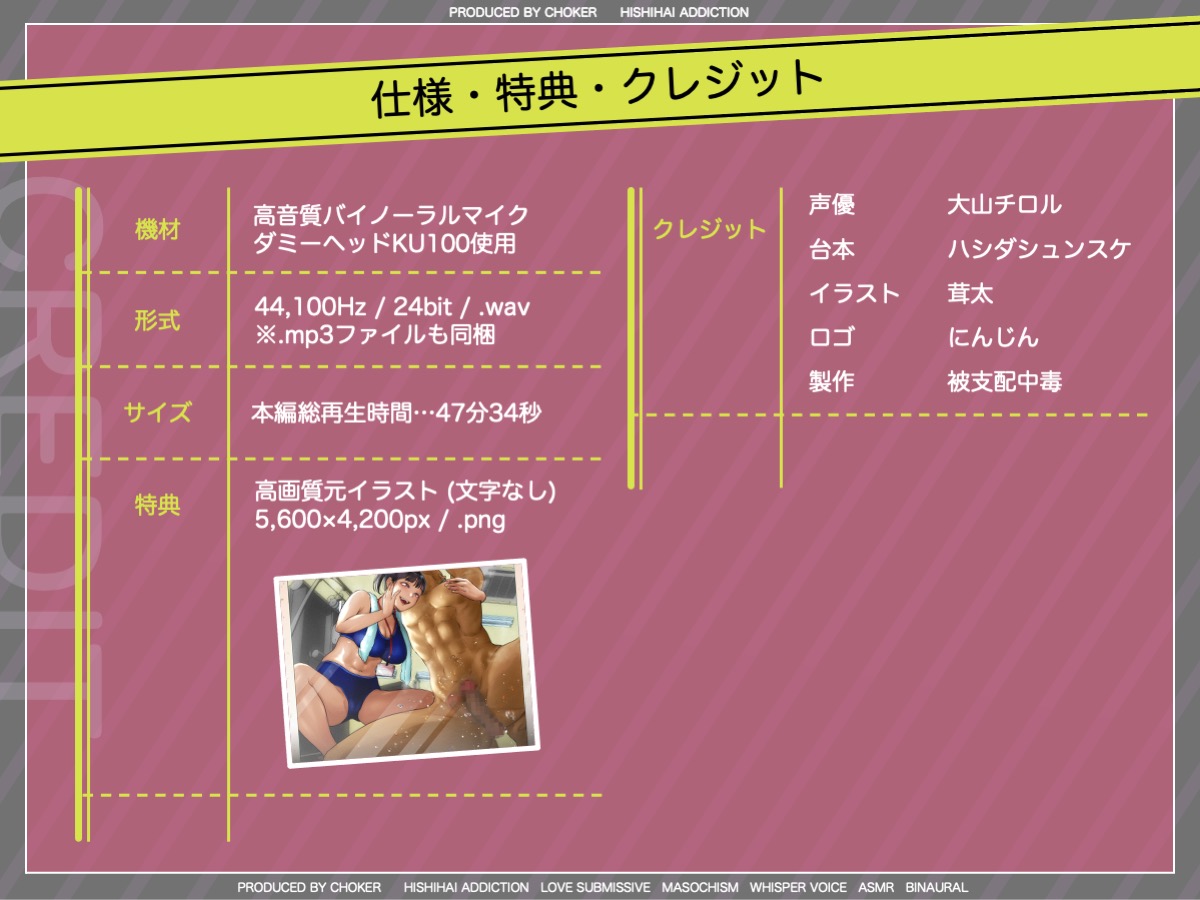The image size is (1200, 900).
Task: Click scriptwriter name ハシダシュンスケ
Action: [x=1038, y=249]
